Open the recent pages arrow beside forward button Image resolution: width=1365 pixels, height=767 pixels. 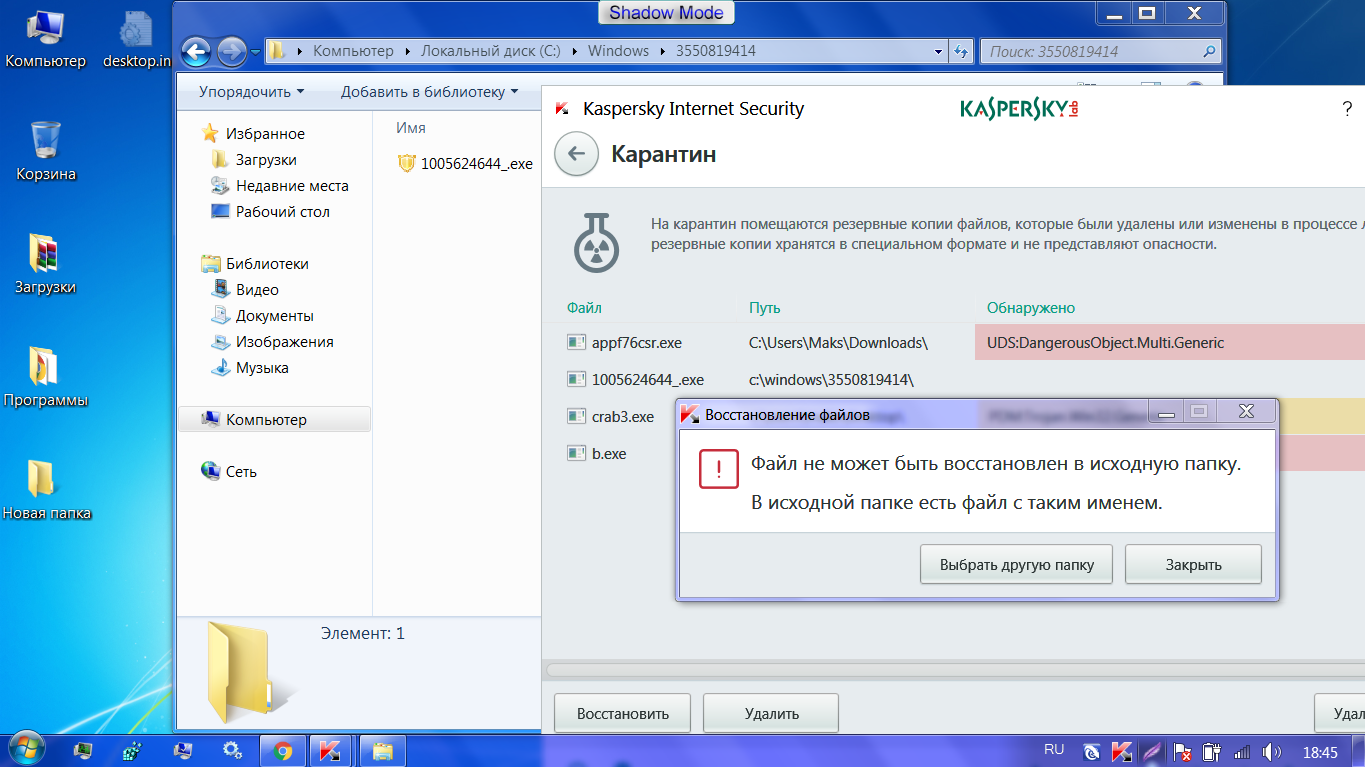(x=256, y=51)
